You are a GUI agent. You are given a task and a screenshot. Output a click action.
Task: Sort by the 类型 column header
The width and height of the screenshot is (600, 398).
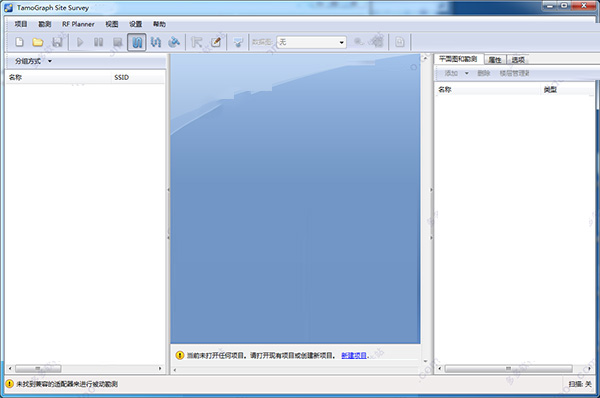tap(567, 90)
